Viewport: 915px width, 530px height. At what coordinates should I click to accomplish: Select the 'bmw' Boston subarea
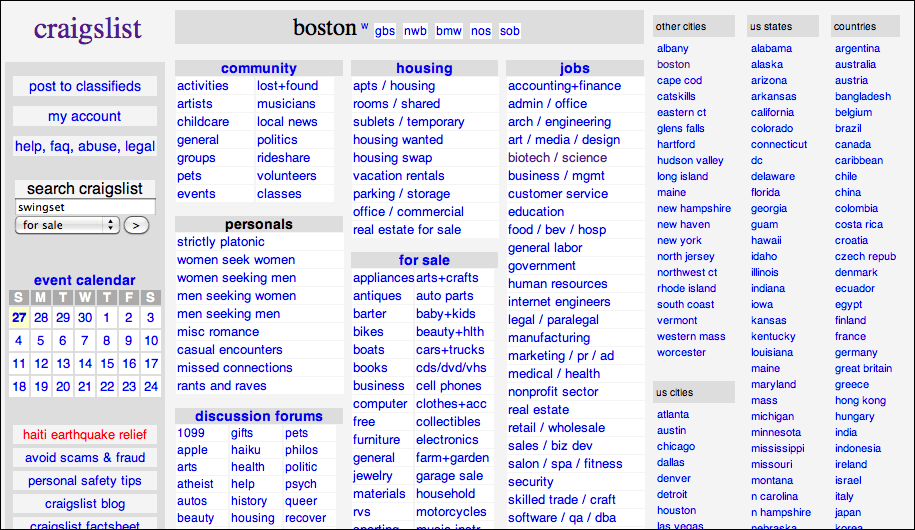[449, 31]
